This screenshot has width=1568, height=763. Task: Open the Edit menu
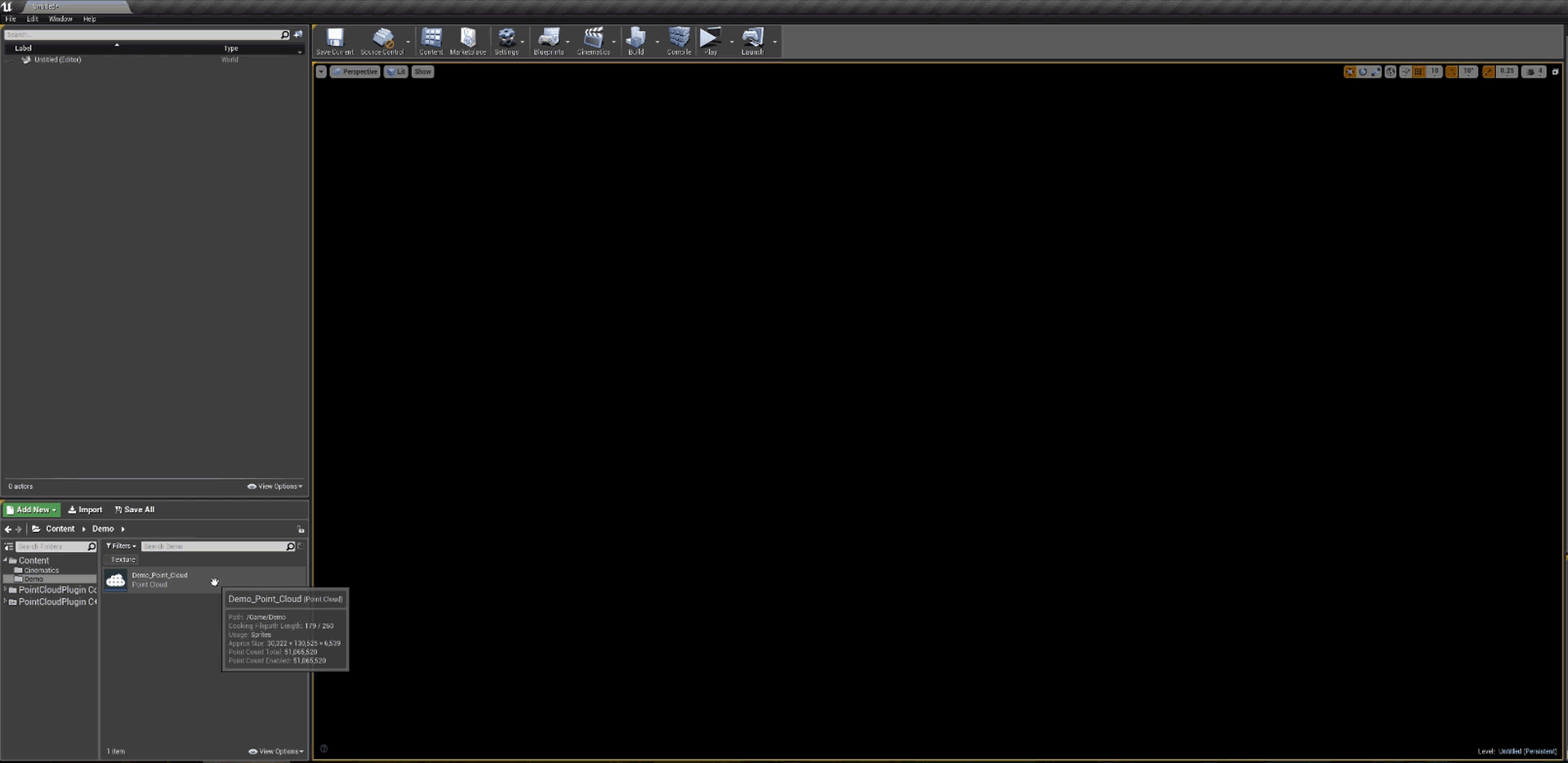tap(33, 19)
